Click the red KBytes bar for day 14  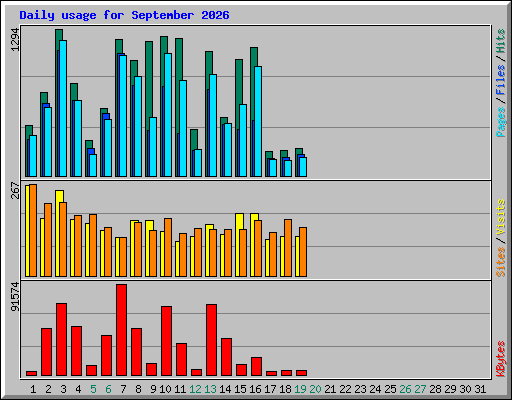(x=226, y=357)
